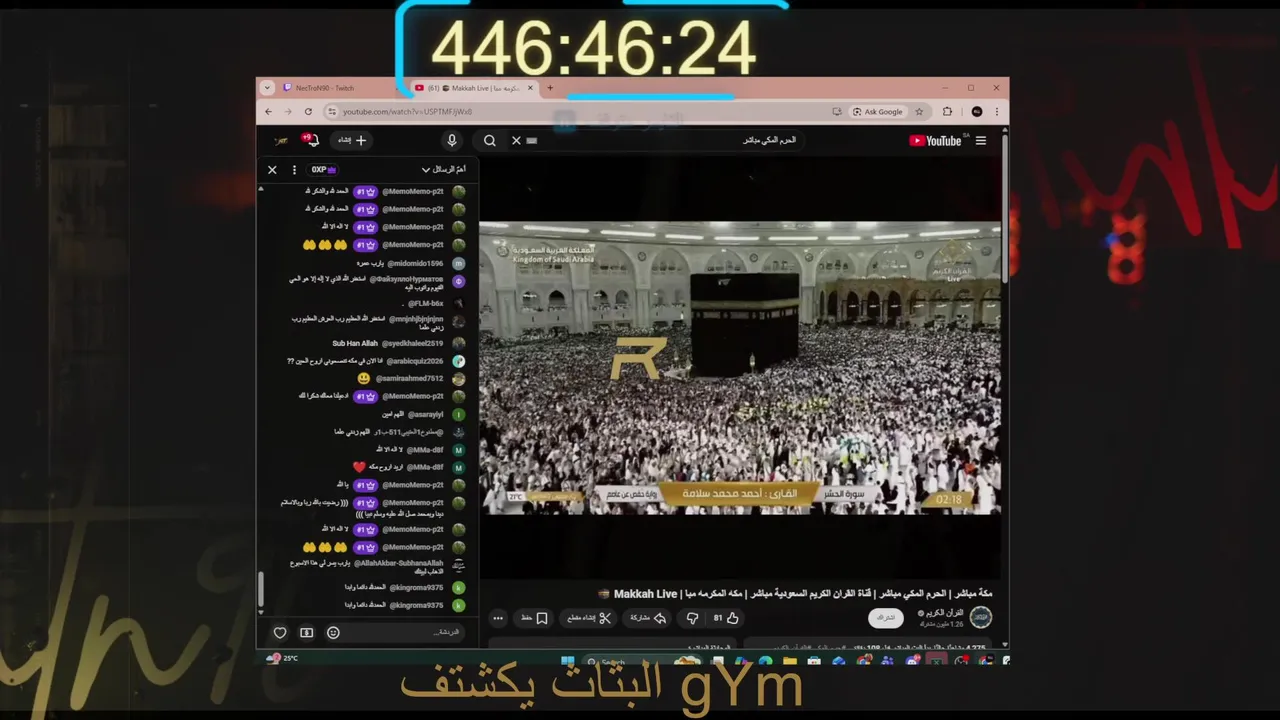Open YouTube notifications bell
Screen dimensions: 1280x720
(311, 140)
